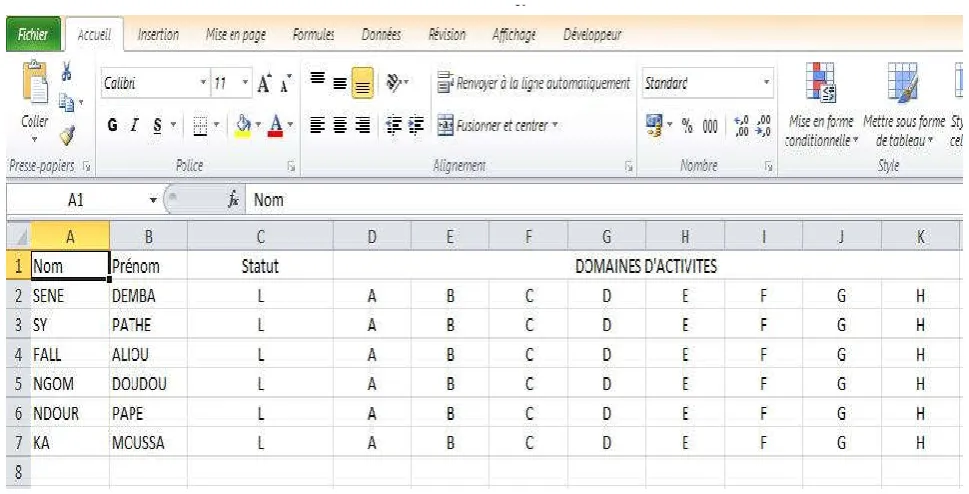Viewport: 969px width, 494px height.
Task: Open the Standard number format dropdown
Action: [x=766, y=83]
